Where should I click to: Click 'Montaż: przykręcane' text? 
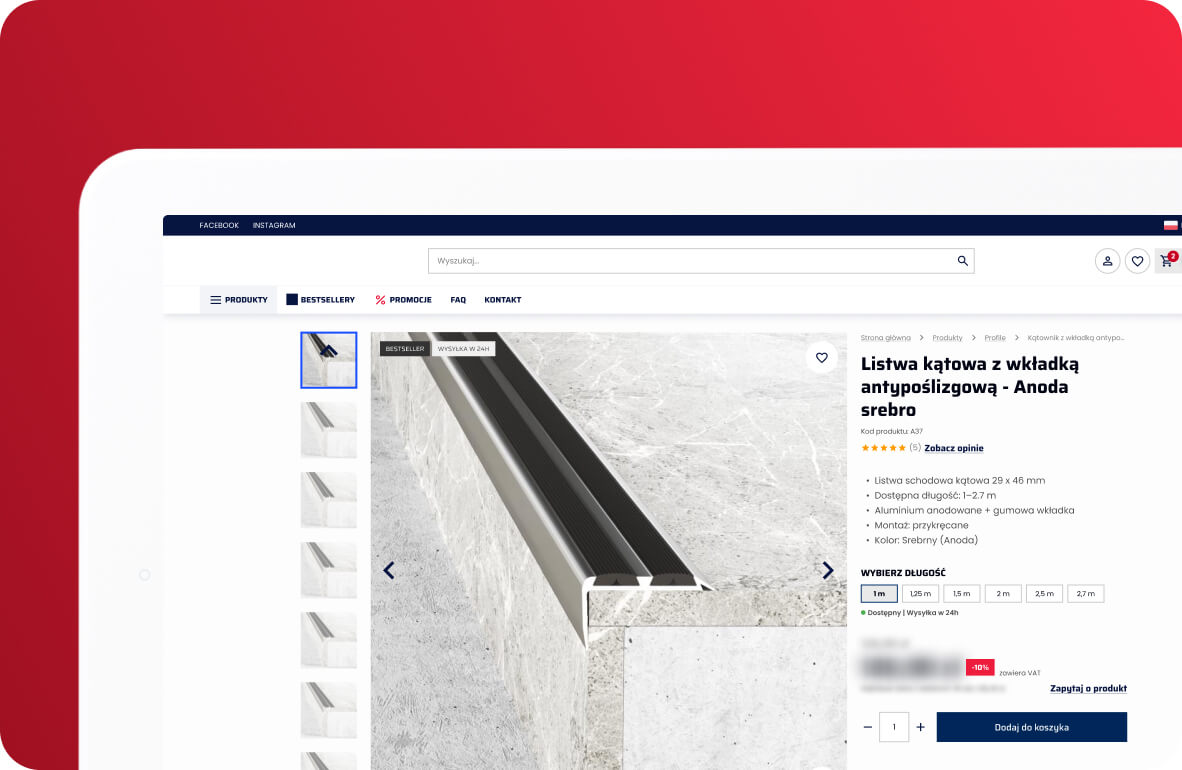click(921, 526)
